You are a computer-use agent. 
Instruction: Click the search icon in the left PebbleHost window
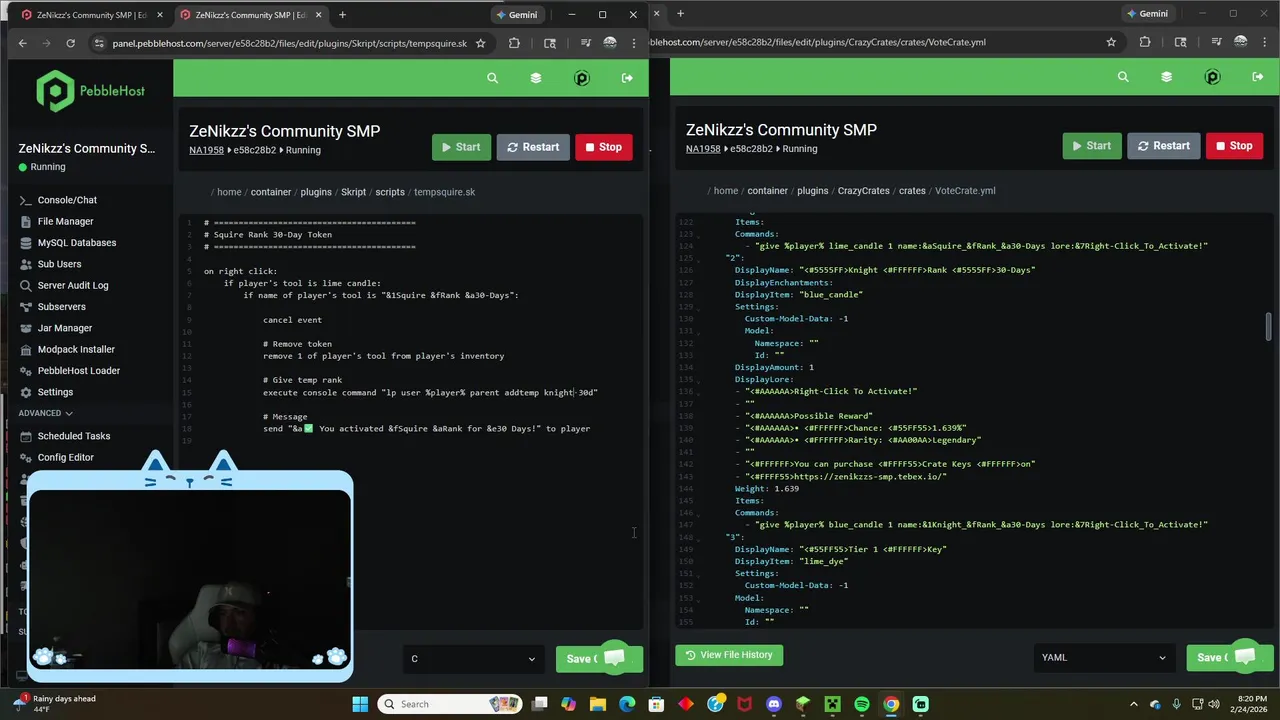(x=492, y=78)
